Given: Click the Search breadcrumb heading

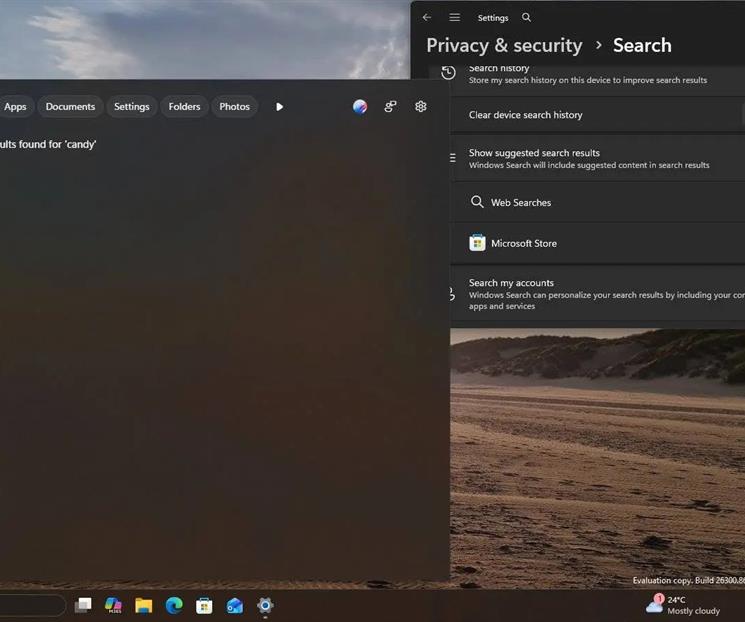Looking at the screenshot, I should [x=642, y=46].
